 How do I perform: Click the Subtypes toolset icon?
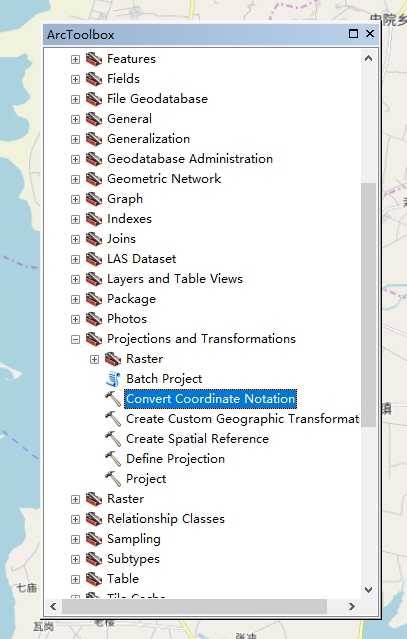click(x=94, y=559)
